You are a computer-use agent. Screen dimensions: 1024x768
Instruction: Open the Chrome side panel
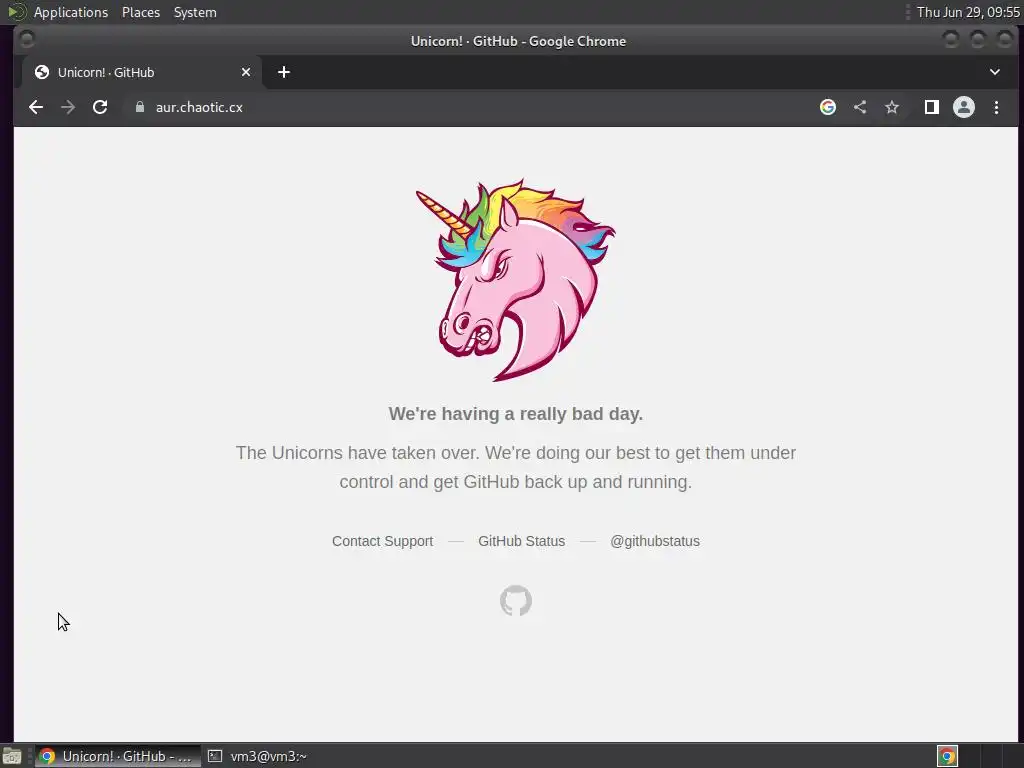coord(932,107)
